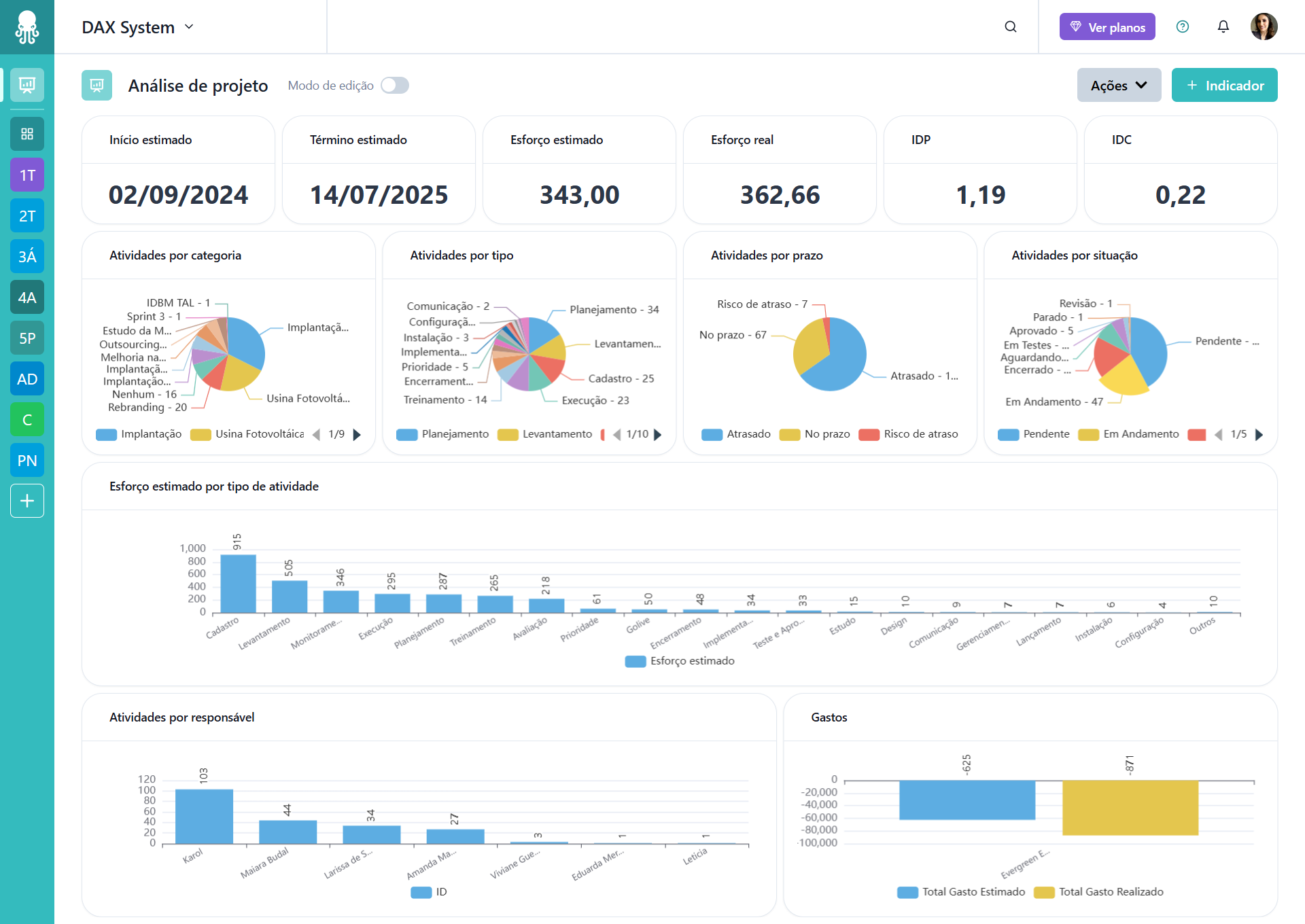Click the search magnifier icon
The width and height of the screenshot is (1305, 924).
click(1011, 26)
